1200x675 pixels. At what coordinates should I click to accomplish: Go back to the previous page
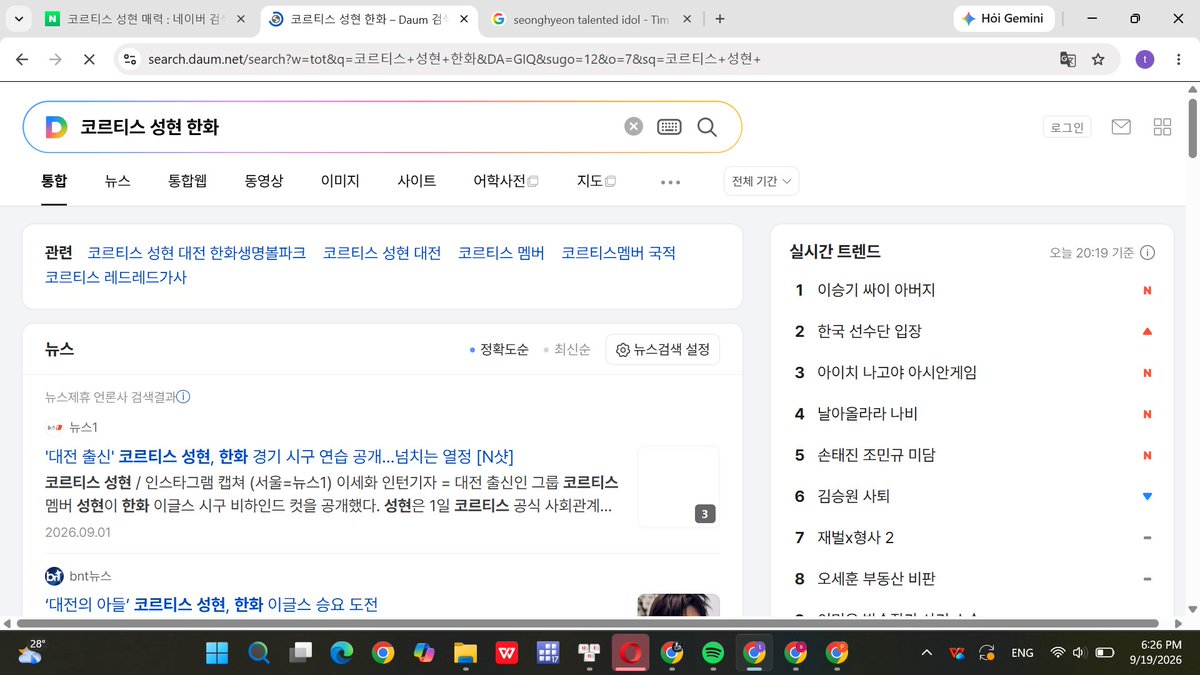[22, 59]
